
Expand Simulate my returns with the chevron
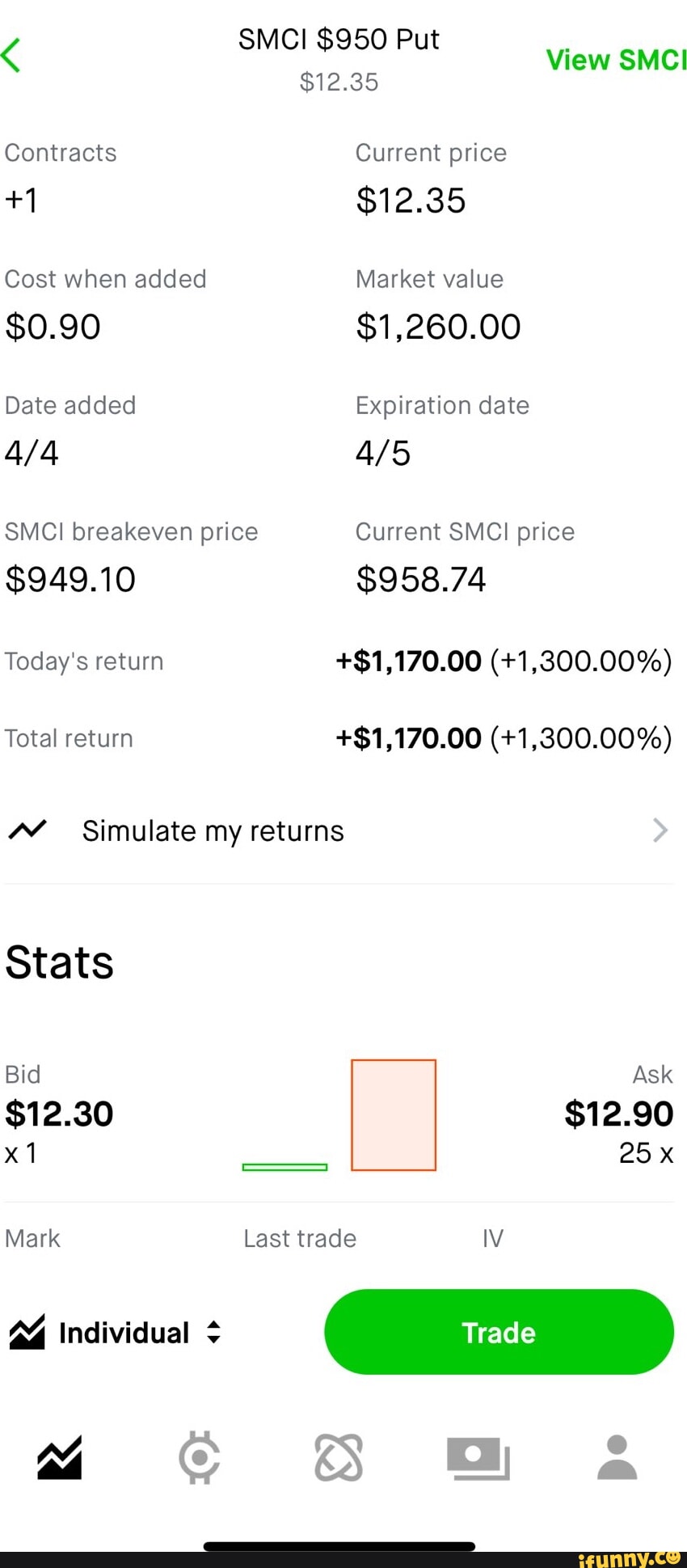pos(660,830)
